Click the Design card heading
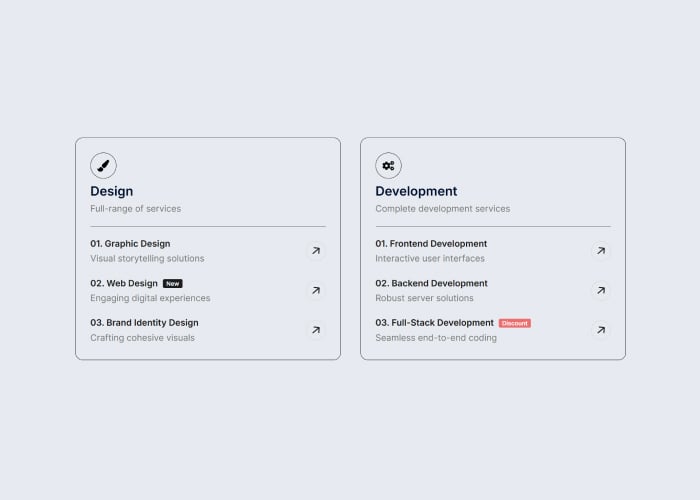The width and height of the screenshot is (700, 500). point(112,192)
